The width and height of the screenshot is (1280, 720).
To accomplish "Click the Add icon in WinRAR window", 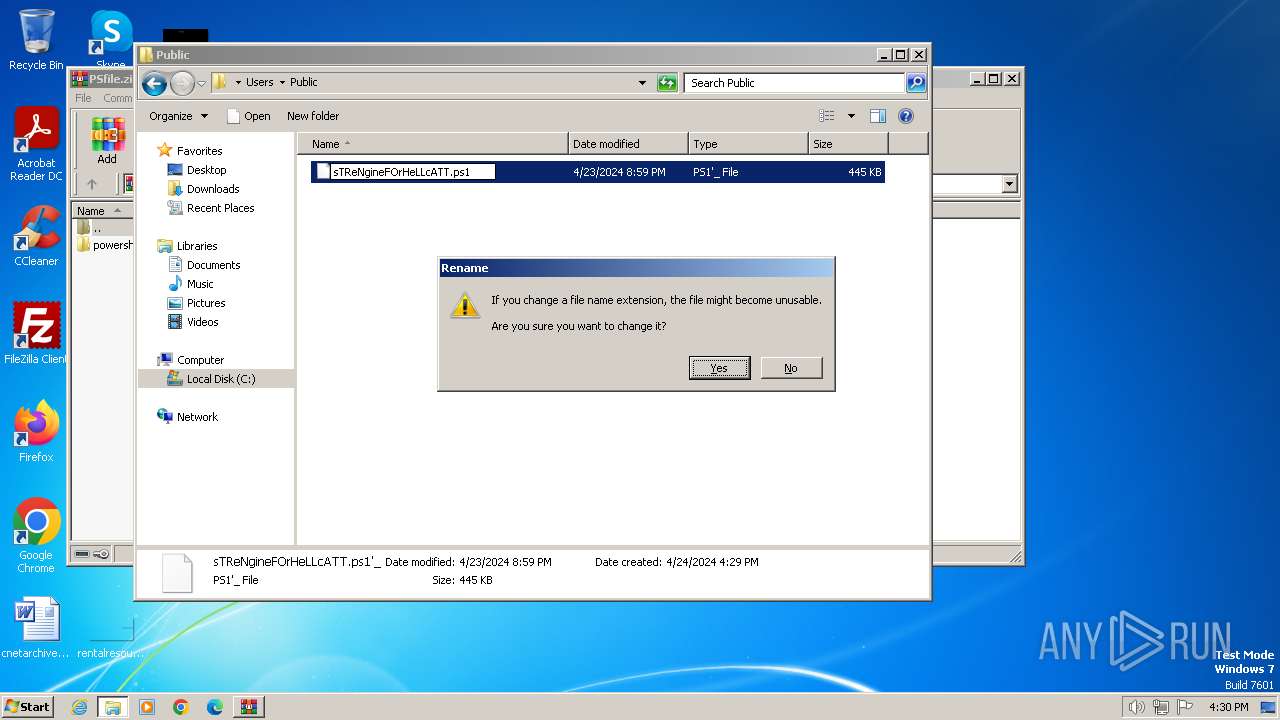I will click(x=107, y=140).
